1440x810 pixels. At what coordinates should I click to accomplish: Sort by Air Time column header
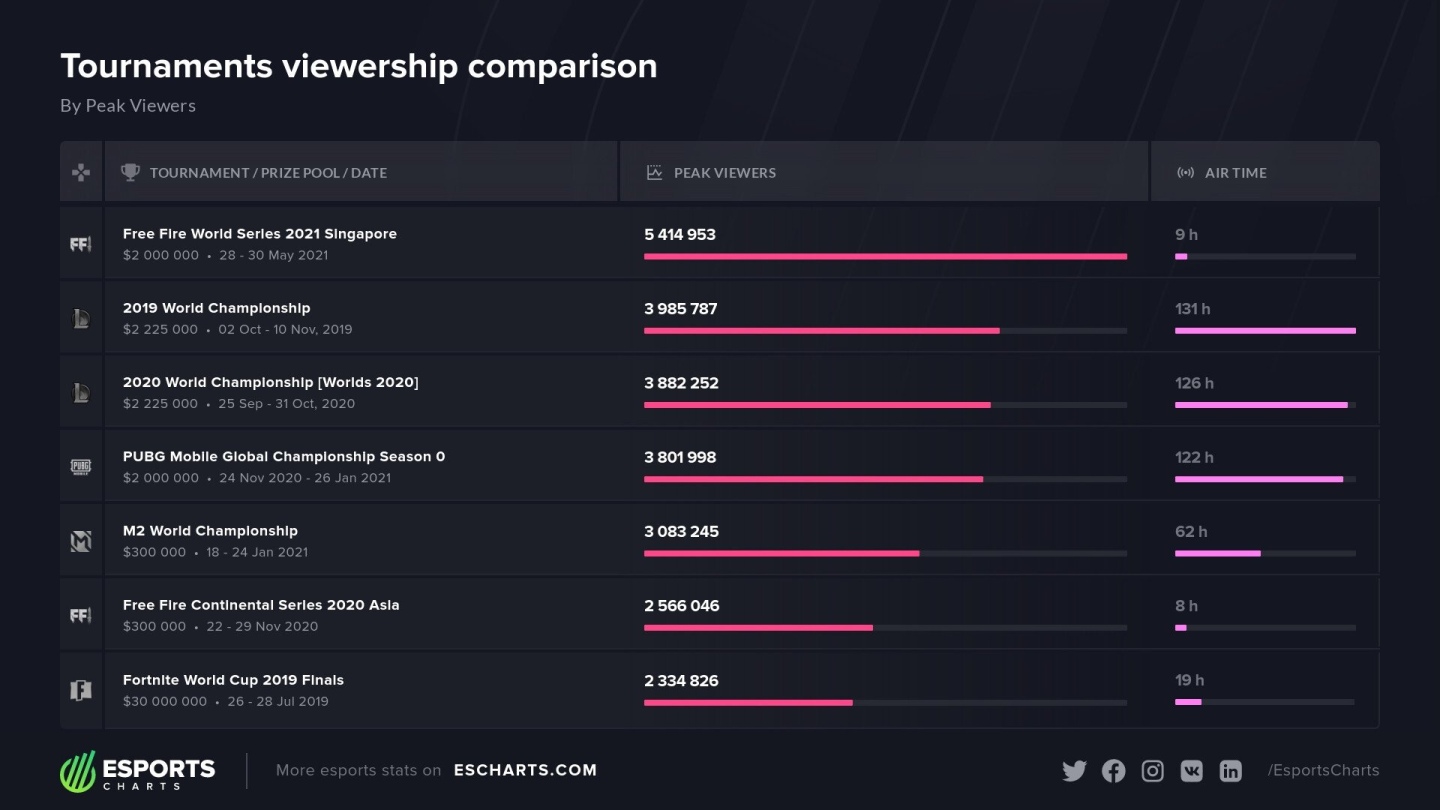point(1235,173)
